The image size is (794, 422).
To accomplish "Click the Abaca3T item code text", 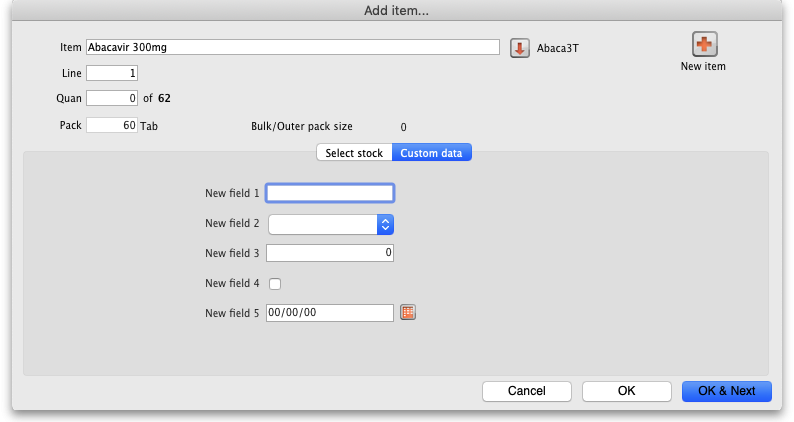I will [x=558, y=48].
